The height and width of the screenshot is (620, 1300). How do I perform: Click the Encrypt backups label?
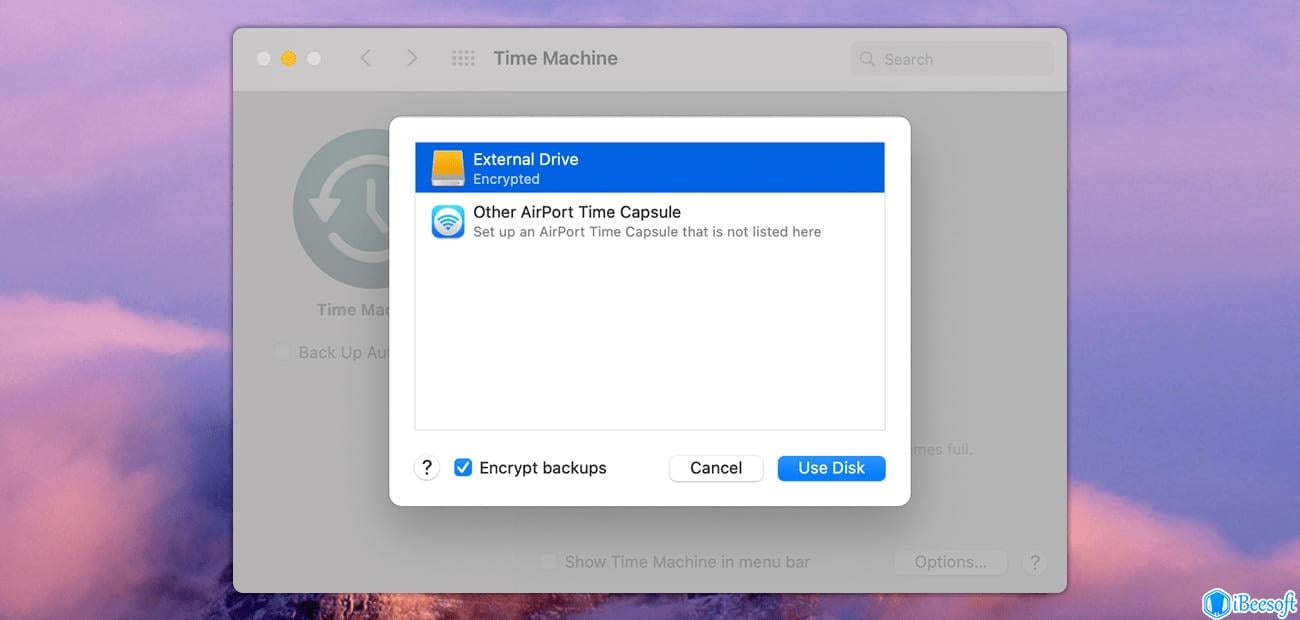tap(543, 468)
